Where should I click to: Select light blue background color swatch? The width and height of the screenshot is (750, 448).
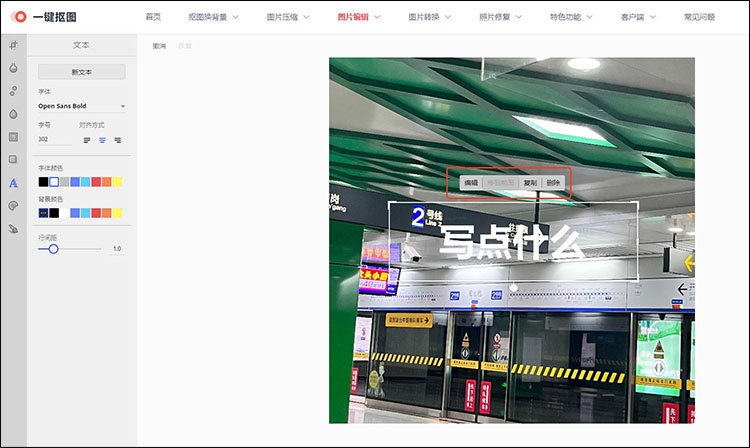[86, 213]
